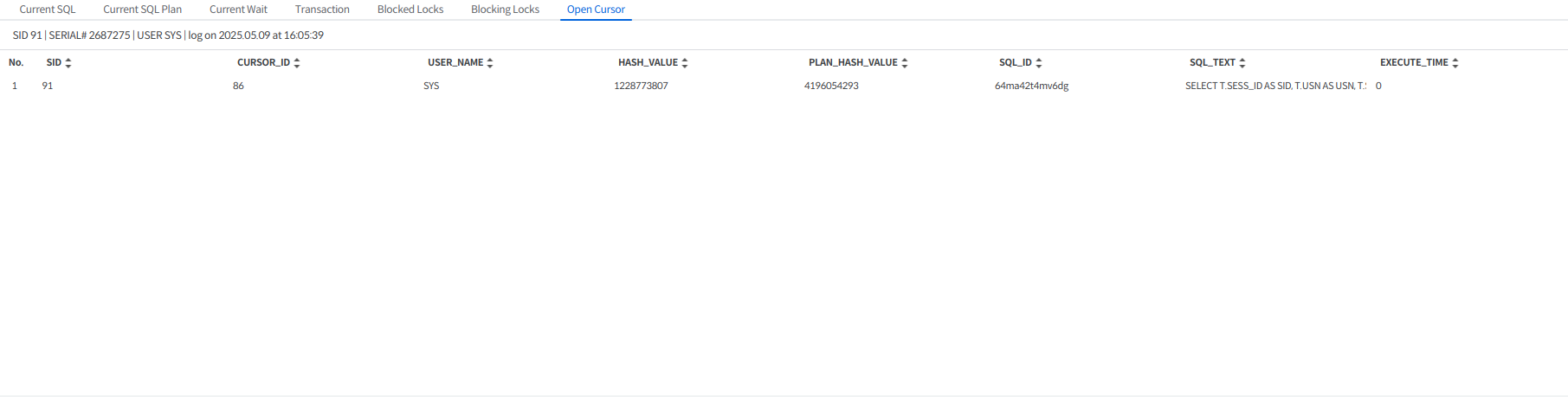This screenshot has height=397, width=1568.
Task: Sort by SQL_TEXT arrow icon
Action: pos(1242,63)
